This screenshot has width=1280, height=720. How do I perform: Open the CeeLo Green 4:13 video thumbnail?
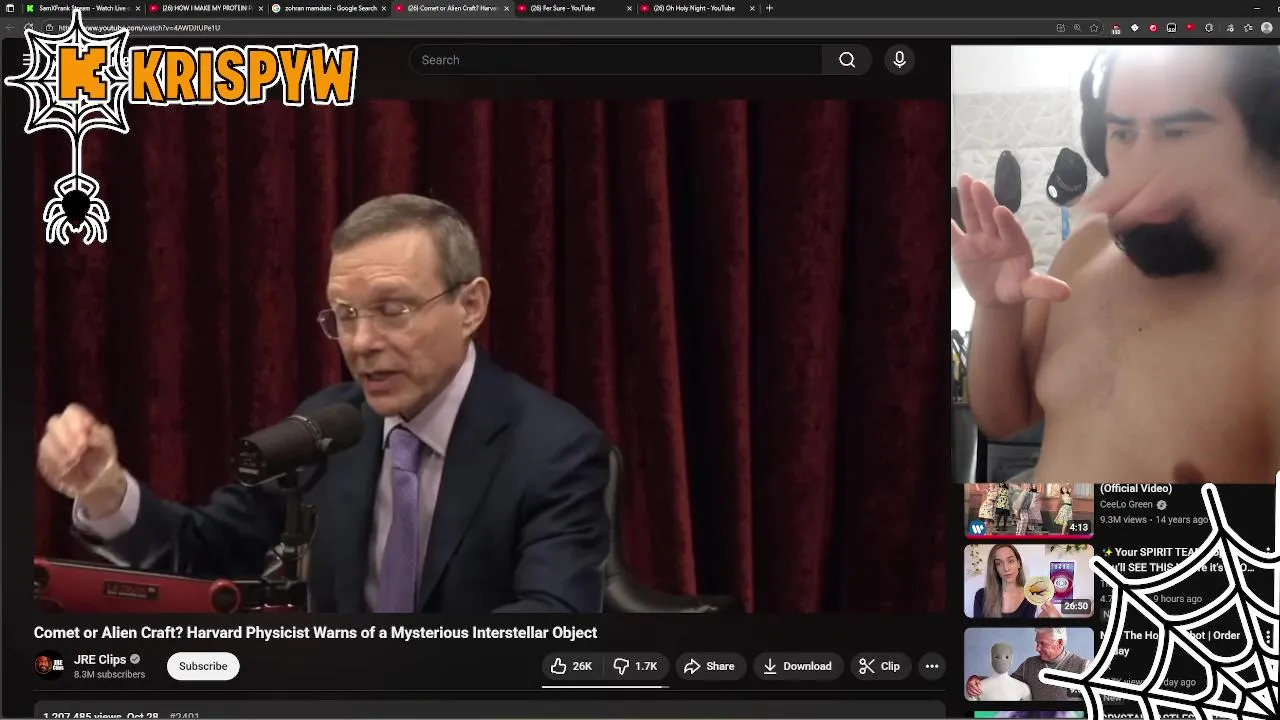click(x=1028, y=510)
